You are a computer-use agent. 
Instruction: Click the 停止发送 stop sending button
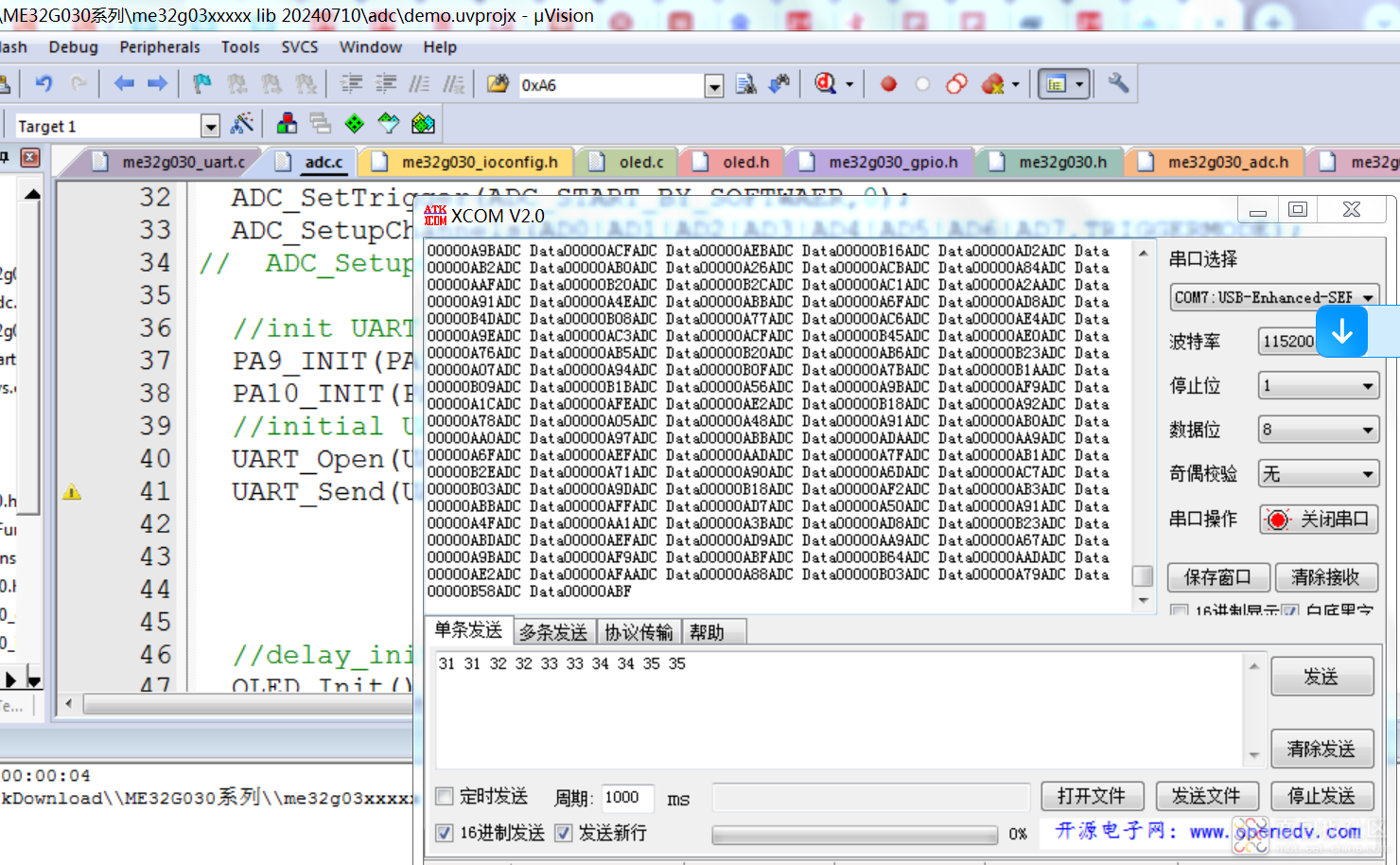[1321, 796]
